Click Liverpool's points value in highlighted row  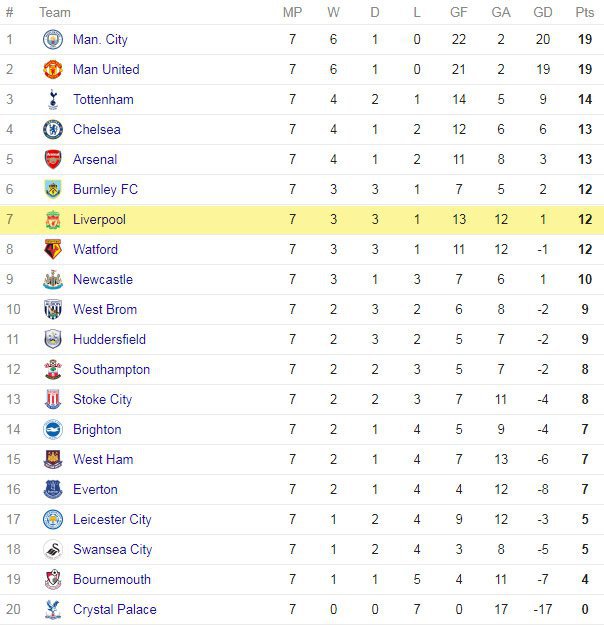tap(584, 220)
